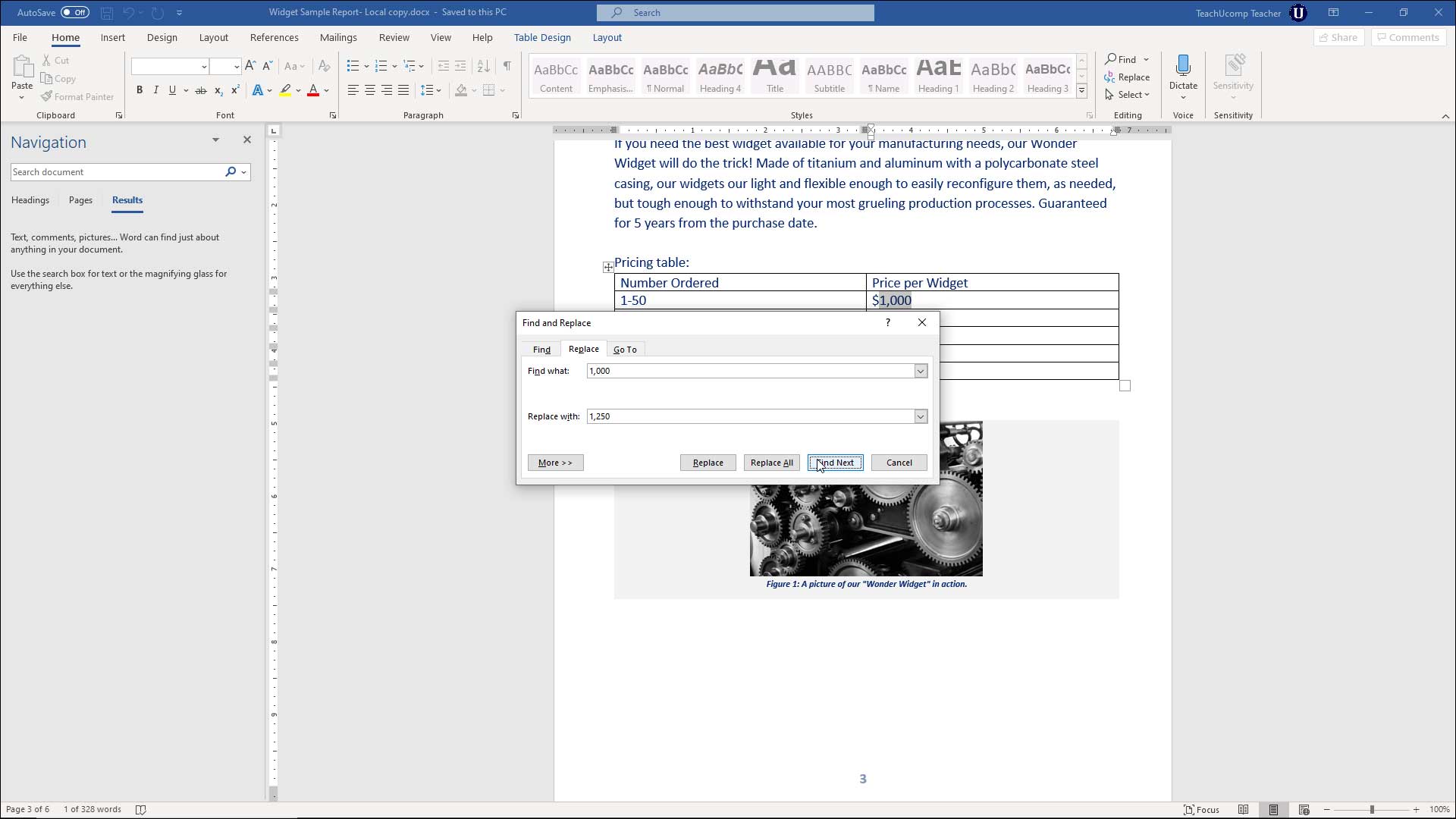The height and width of the screenshot is (819, 1456).
Task: Toggle Italic formatting
Action: 156,90
